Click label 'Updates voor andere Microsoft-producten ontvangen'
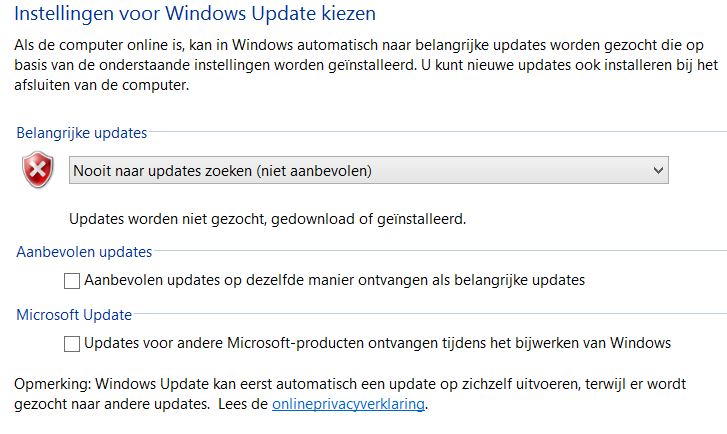This screenshot has height=434, width=727. 378,344
